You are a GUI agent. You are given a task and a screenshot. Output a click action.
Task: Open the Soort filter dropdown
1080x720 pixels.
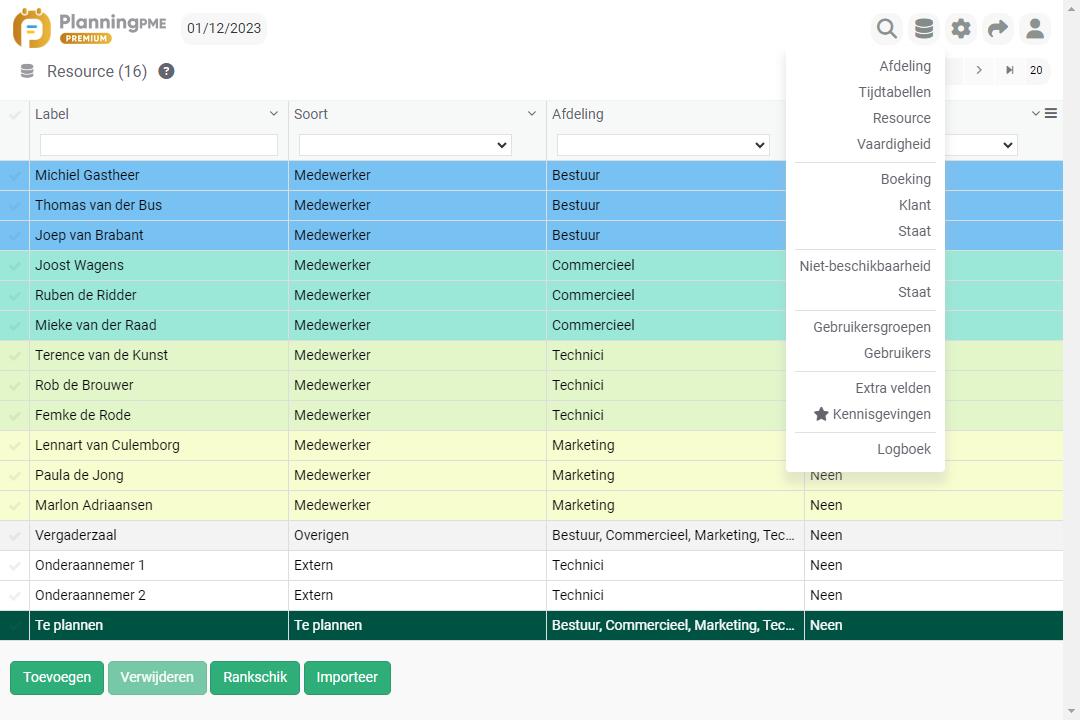pos(404,145)
